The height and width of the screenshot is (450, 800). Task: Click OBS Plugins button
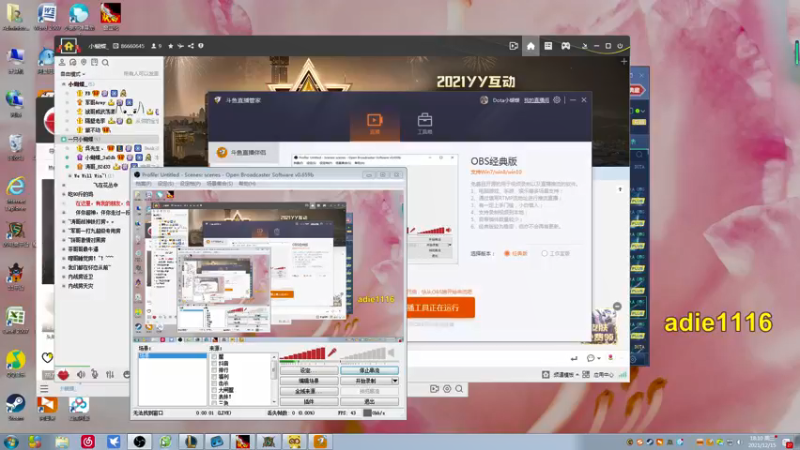(309, 402)
